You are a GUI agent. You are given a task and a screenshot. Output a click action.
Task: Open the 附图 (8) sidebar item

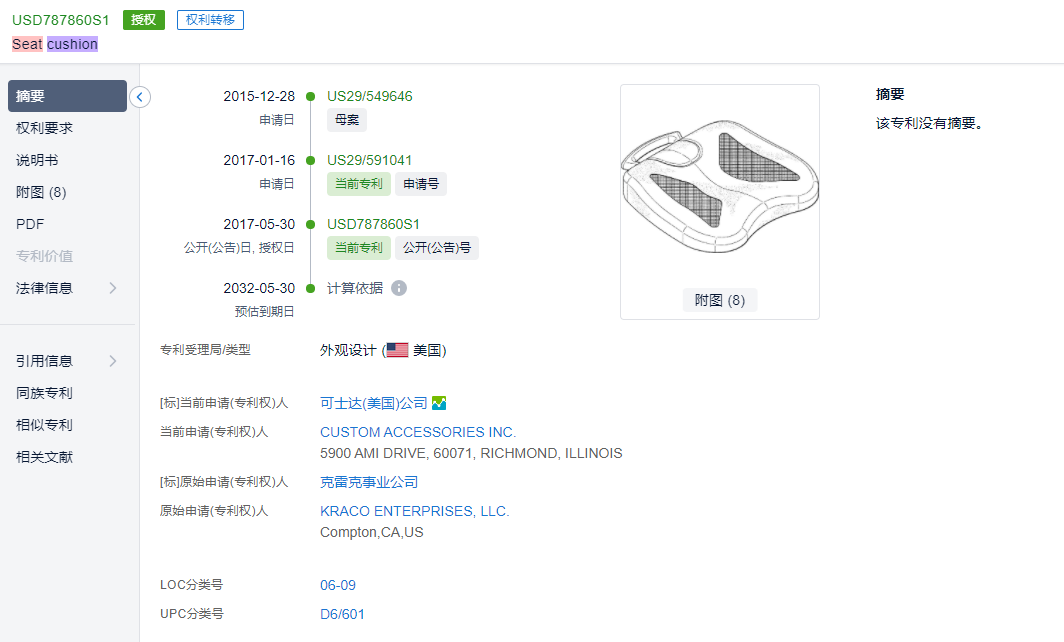coord(41,192)
